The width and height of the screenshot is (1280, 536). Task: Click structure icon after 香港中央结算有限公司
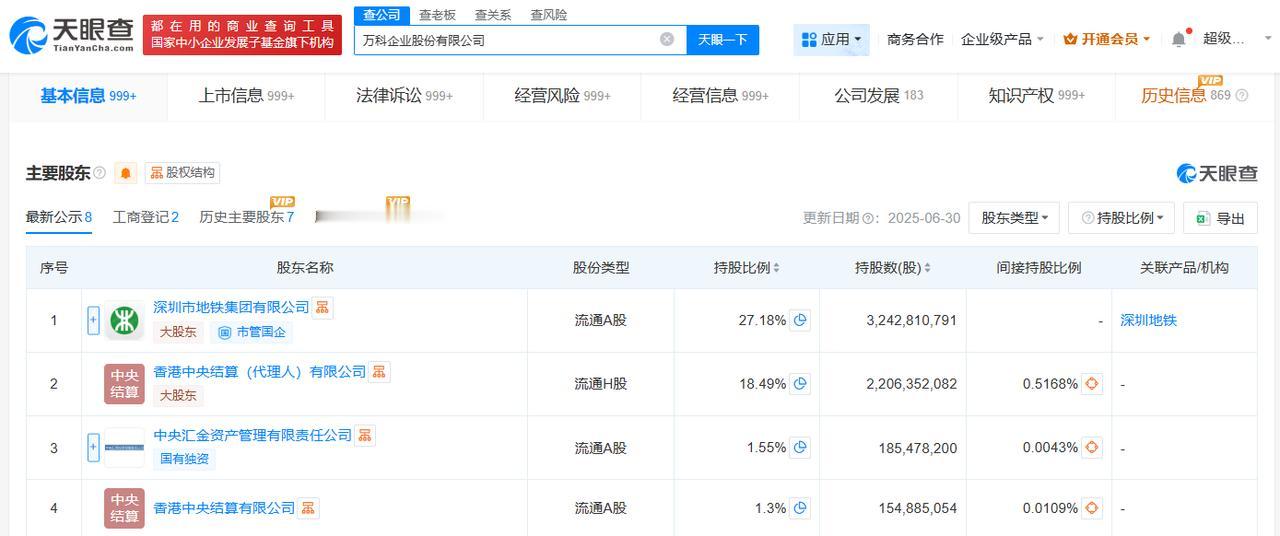tap(308, 508)
